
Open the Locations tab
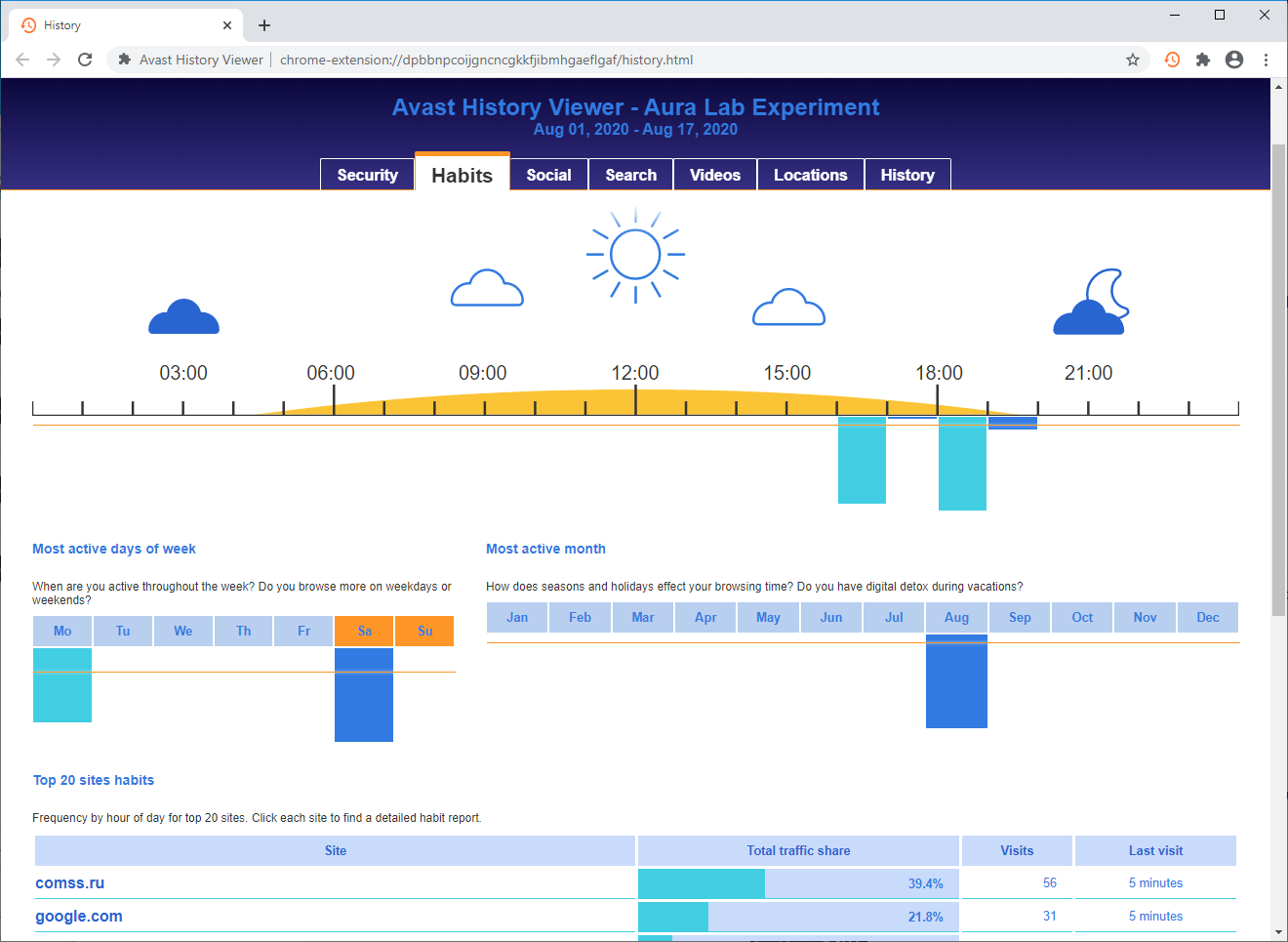pyautogui.click(x=811, y=175)
